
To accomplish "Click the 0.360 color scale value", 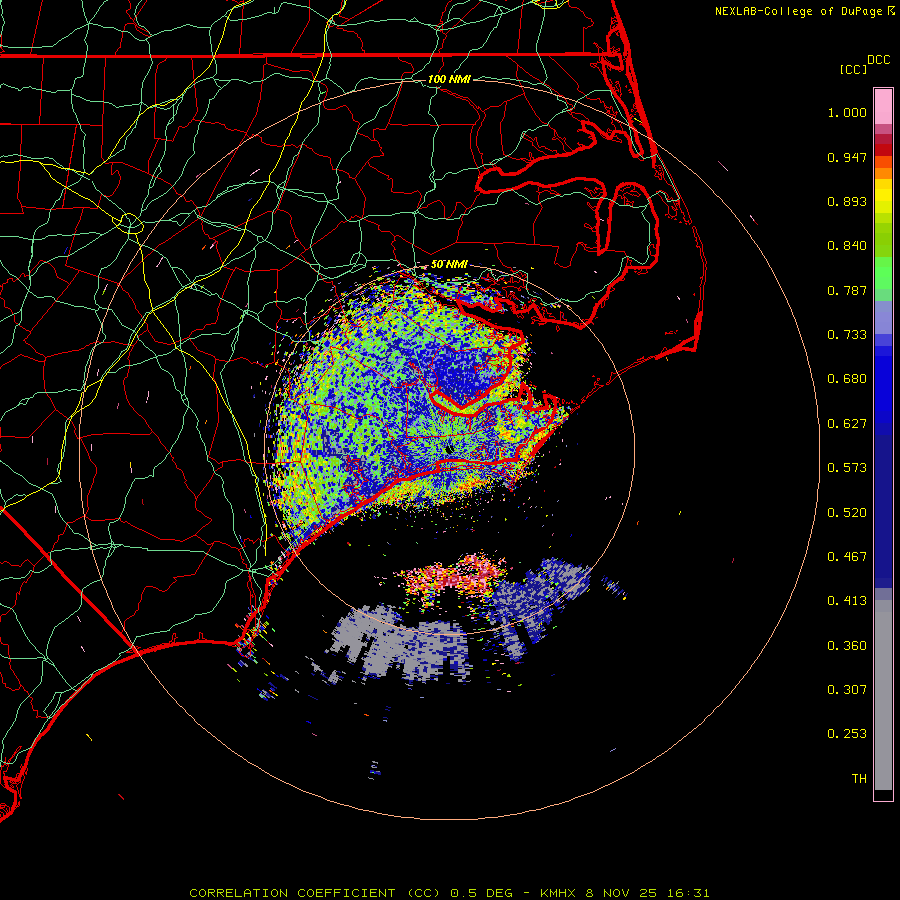I will (x=847, y=646).
